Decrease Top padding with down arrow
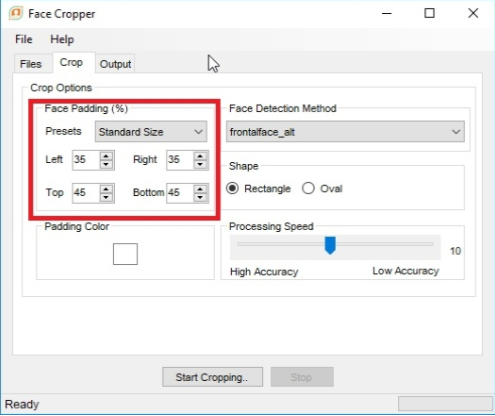The image size is (495, 416). point(106,197)
